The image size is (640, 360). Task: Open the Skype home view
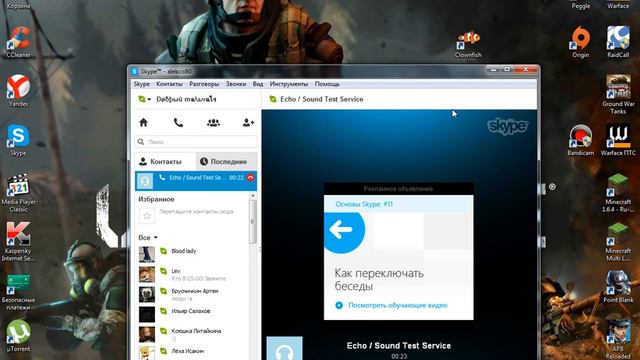click(x=143, y=122)
